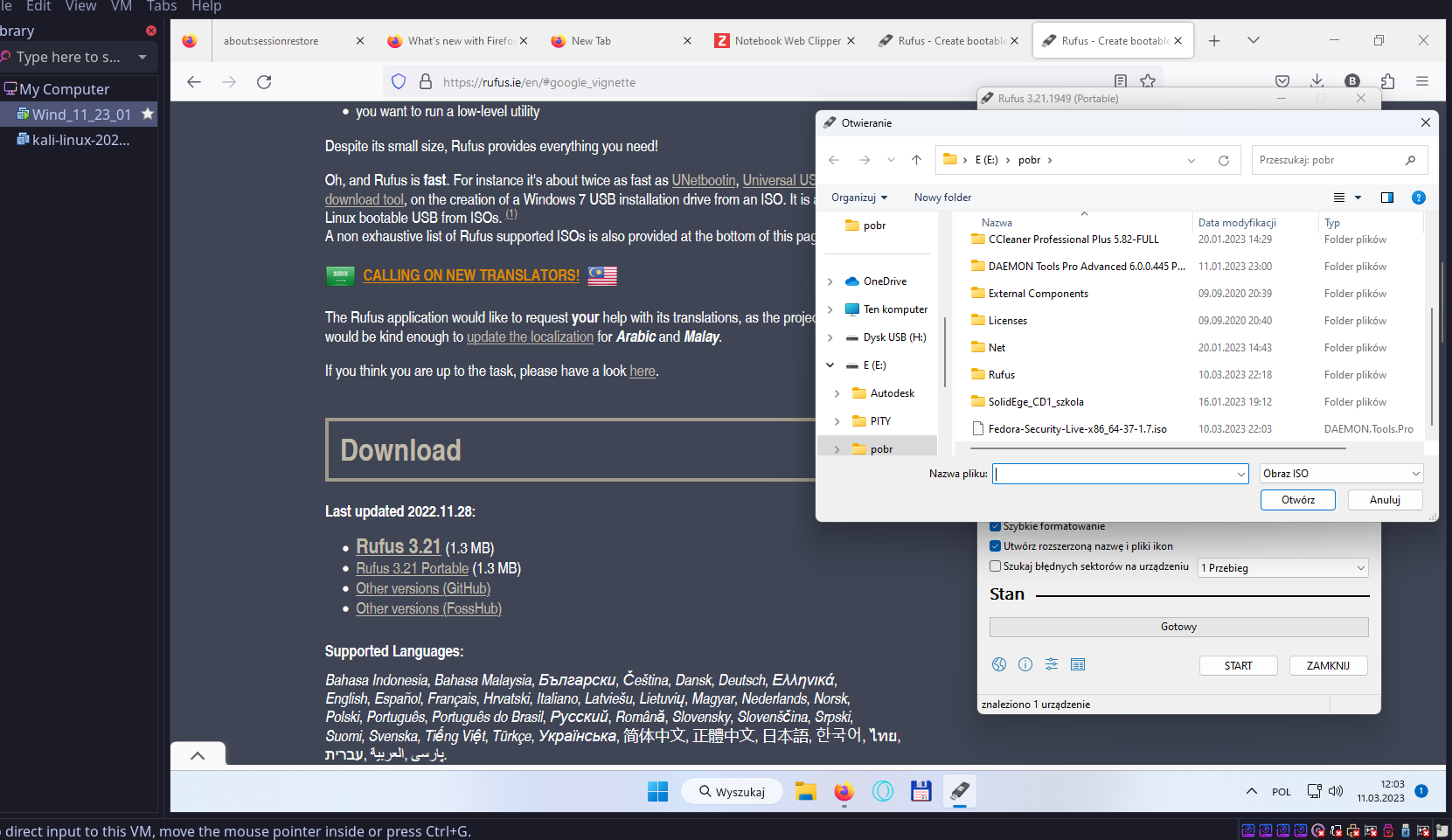This screenshot has width=1452, height=840.
Task: Open the file dialog help icon
Action: pos(1419,198)
